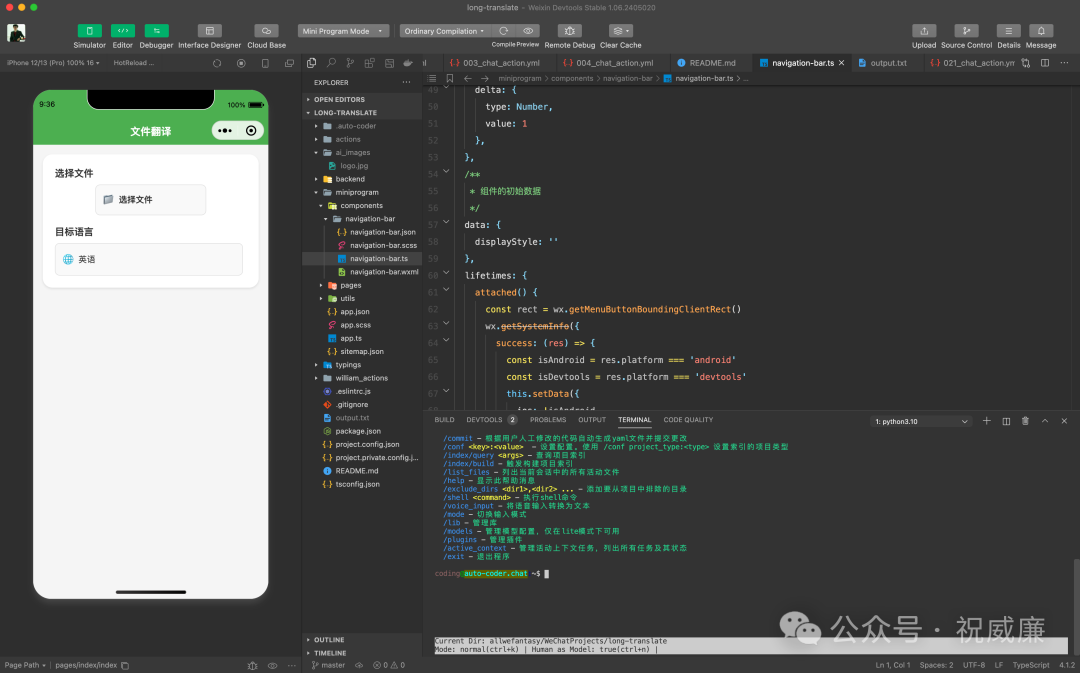Image resolution: width=1080 pixels, height=673 pixels.
Task: Open iPhone 12/13 device selector dropdown
Action: (x=53, y=63)
